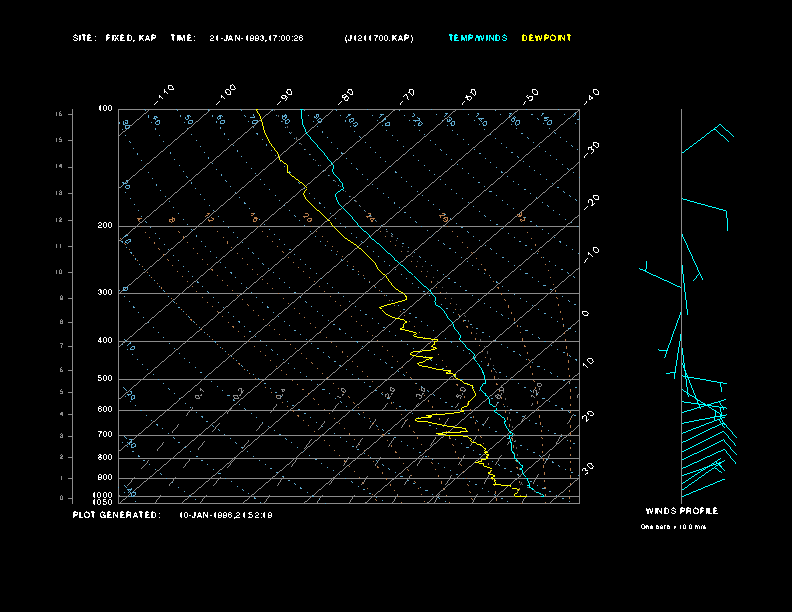Click the 'FIXED, KAP' site name
This screenshot has width=792, height=612.
tap(131, 38)
